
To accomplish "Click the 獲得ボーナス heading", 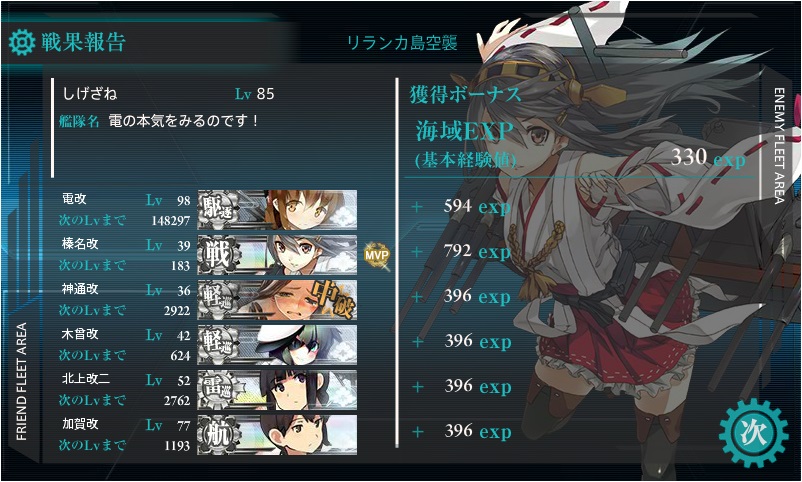I will point(465,95).
